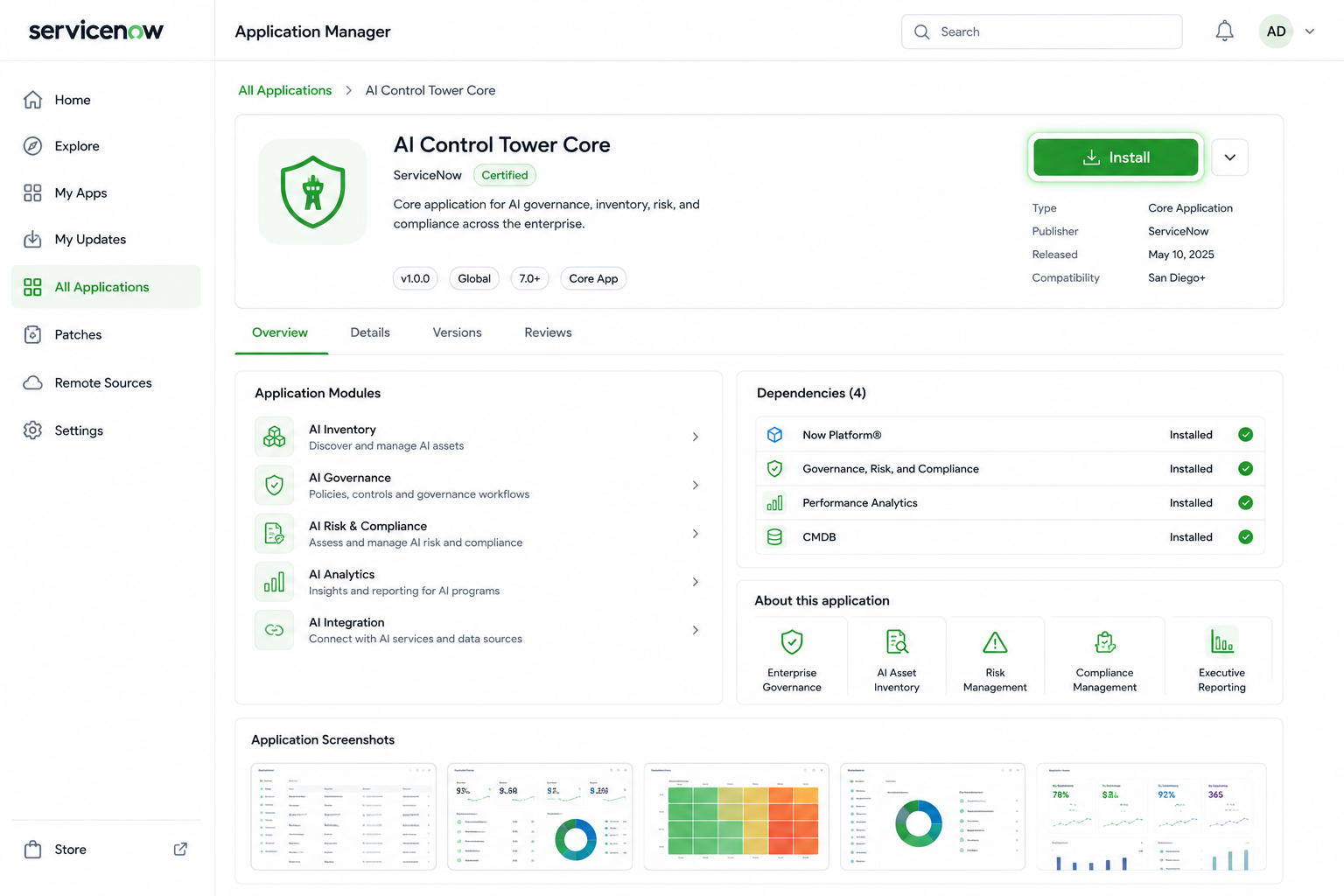
Task: Click the AD user avatar
Action: [x=1276, y=31]
